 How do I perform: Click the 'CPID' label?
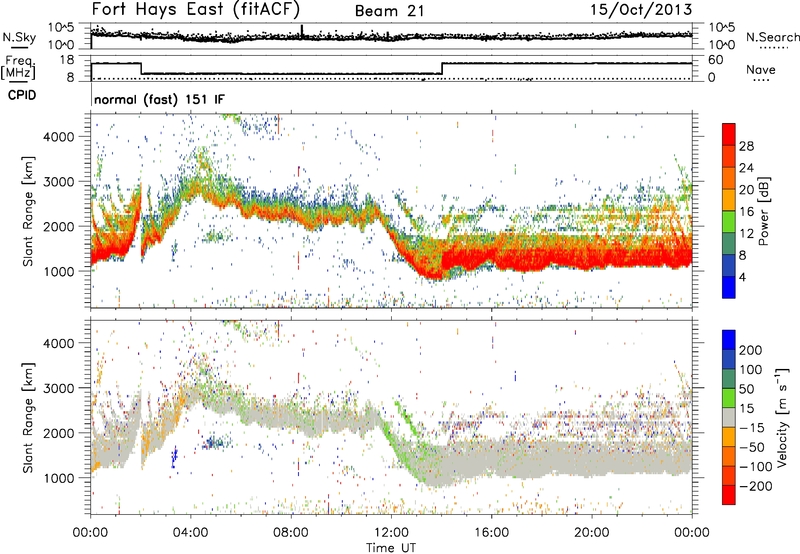pos(22,95)
